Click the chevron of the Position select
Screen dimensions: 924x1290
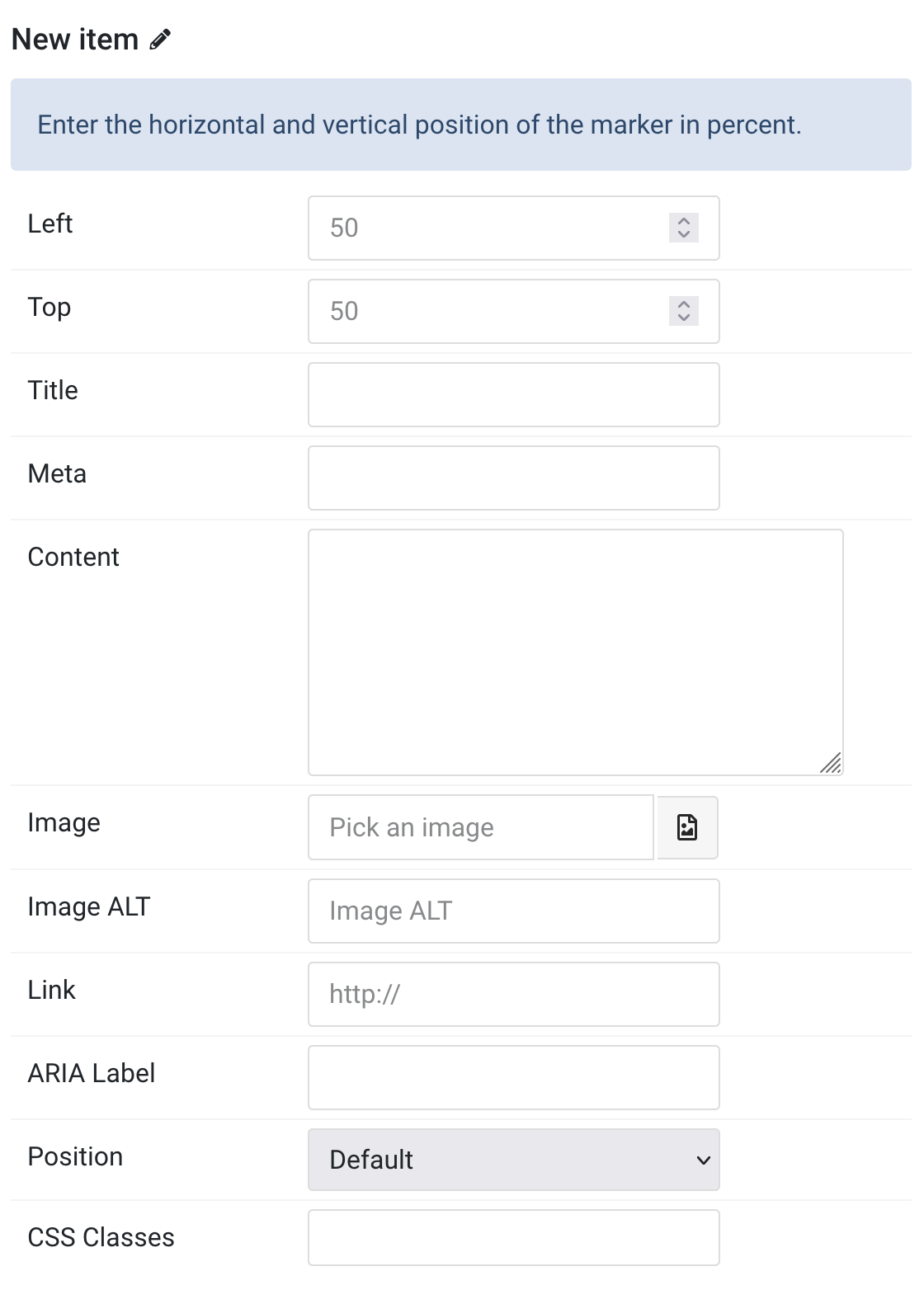(x=703, y=1160)
